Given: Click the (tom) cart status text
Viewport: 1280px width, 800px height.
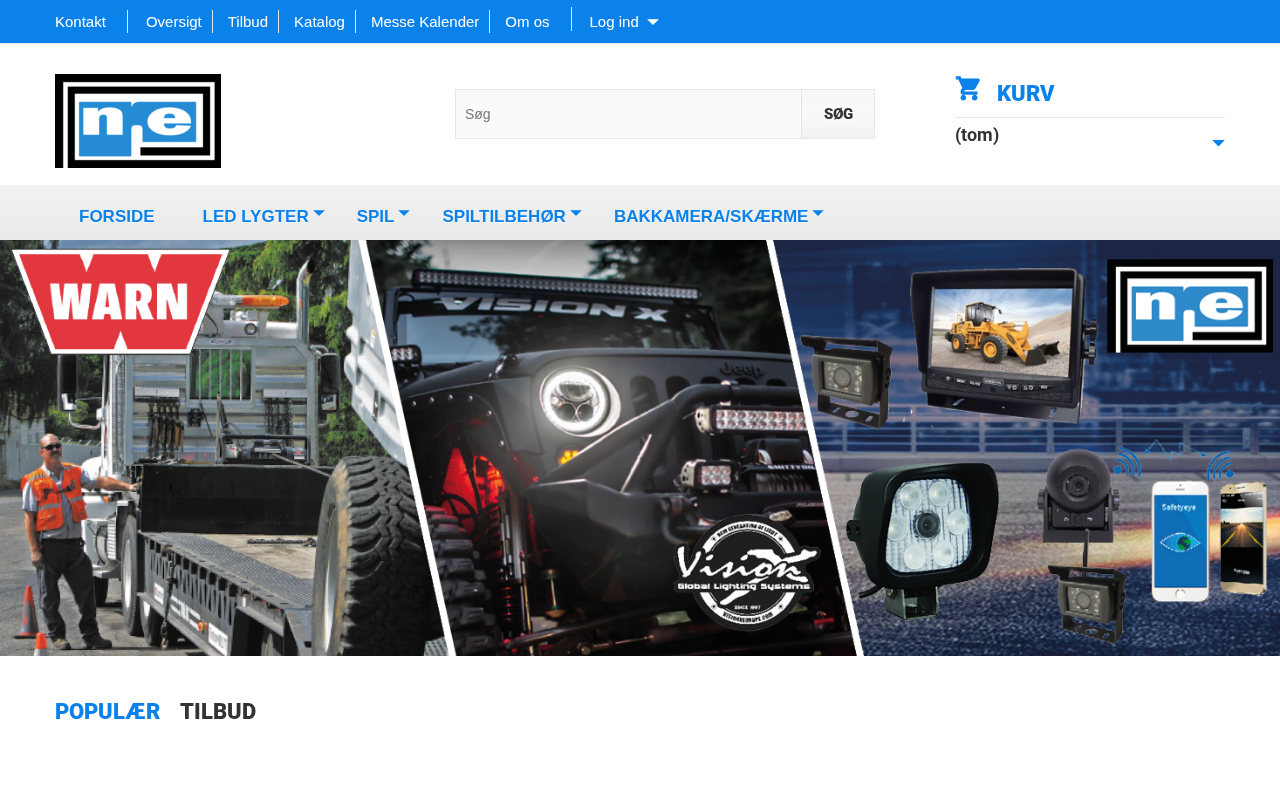Looking at the screenshot, I should (x=977, y=135).
